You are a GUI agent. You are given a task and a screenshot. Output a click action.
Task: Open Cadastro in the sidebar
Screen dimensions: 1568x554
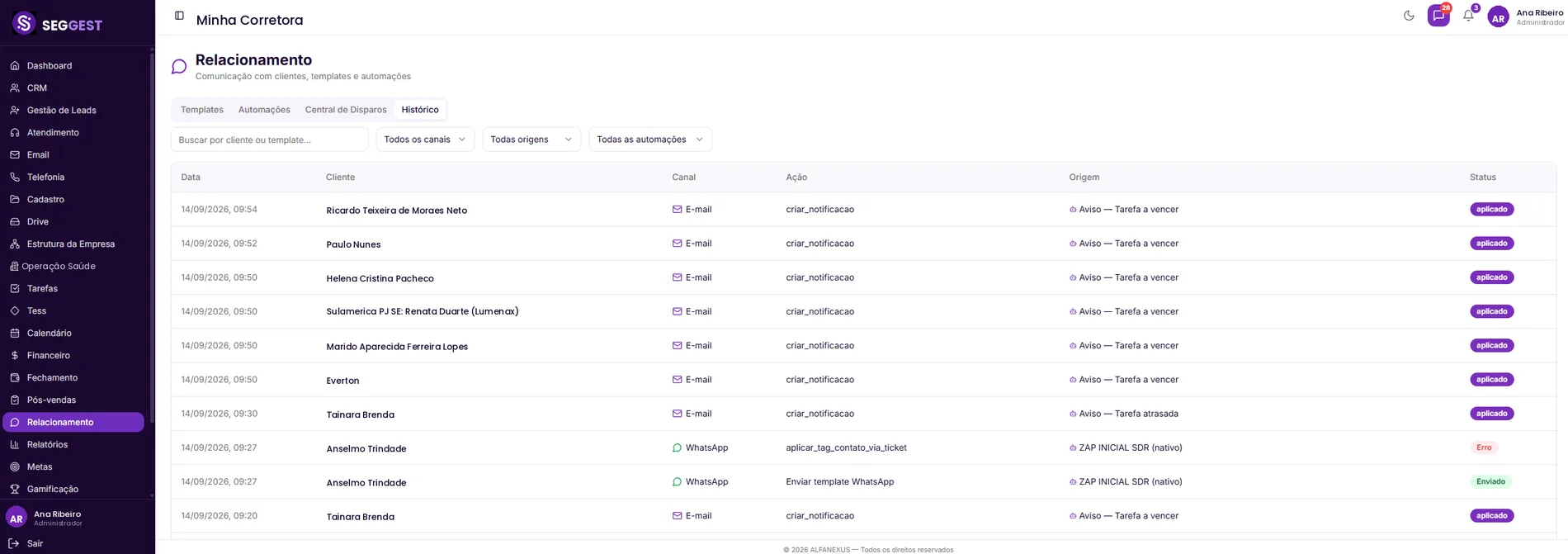(x=45, y=199)
